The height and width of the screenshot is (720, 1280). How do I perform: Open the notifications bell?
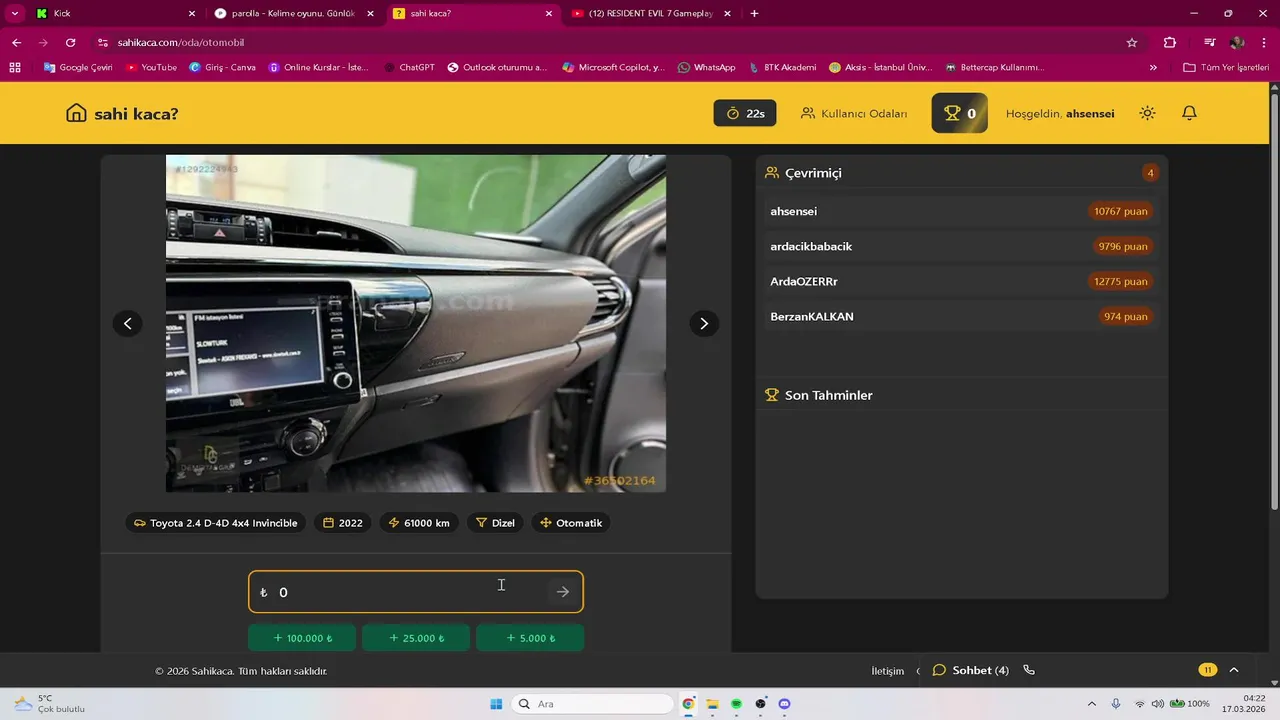(1189, 113)
